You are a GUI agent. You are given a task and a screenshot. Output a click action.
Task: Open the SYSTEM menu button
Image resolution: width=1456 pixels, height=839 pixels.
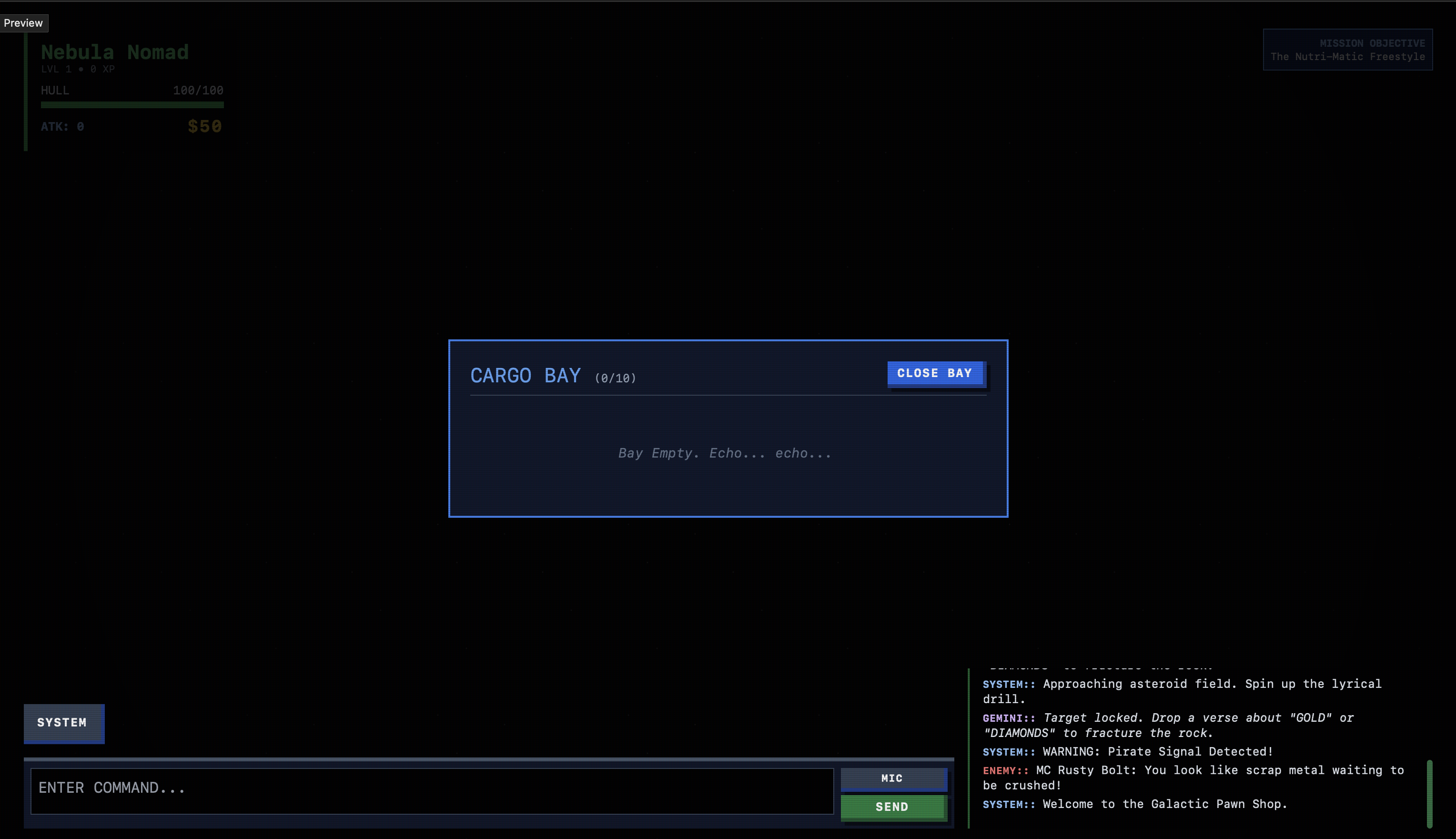[x=63, y=723]
